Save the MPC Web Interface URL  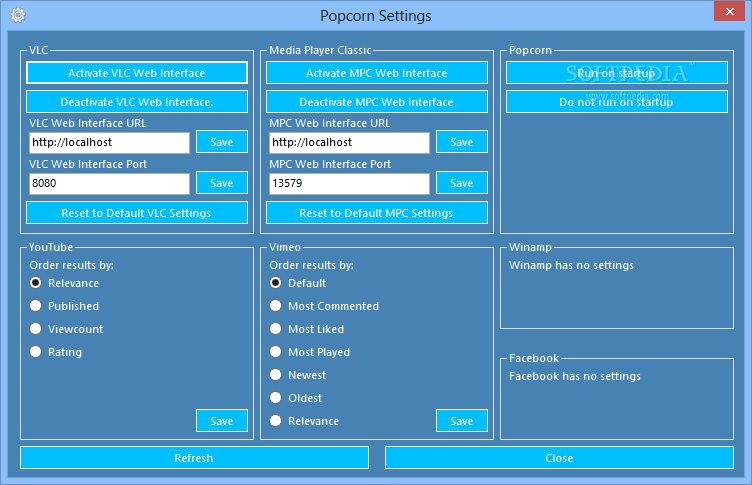(x=462, y=142)
